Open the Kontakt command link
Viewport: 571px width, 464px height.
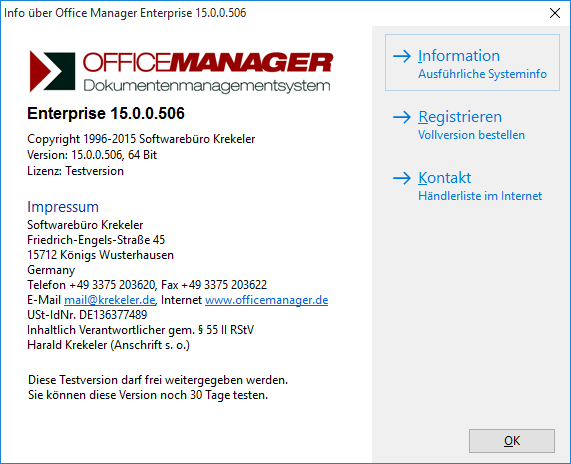pyautogui.click(x=472, y=185)
